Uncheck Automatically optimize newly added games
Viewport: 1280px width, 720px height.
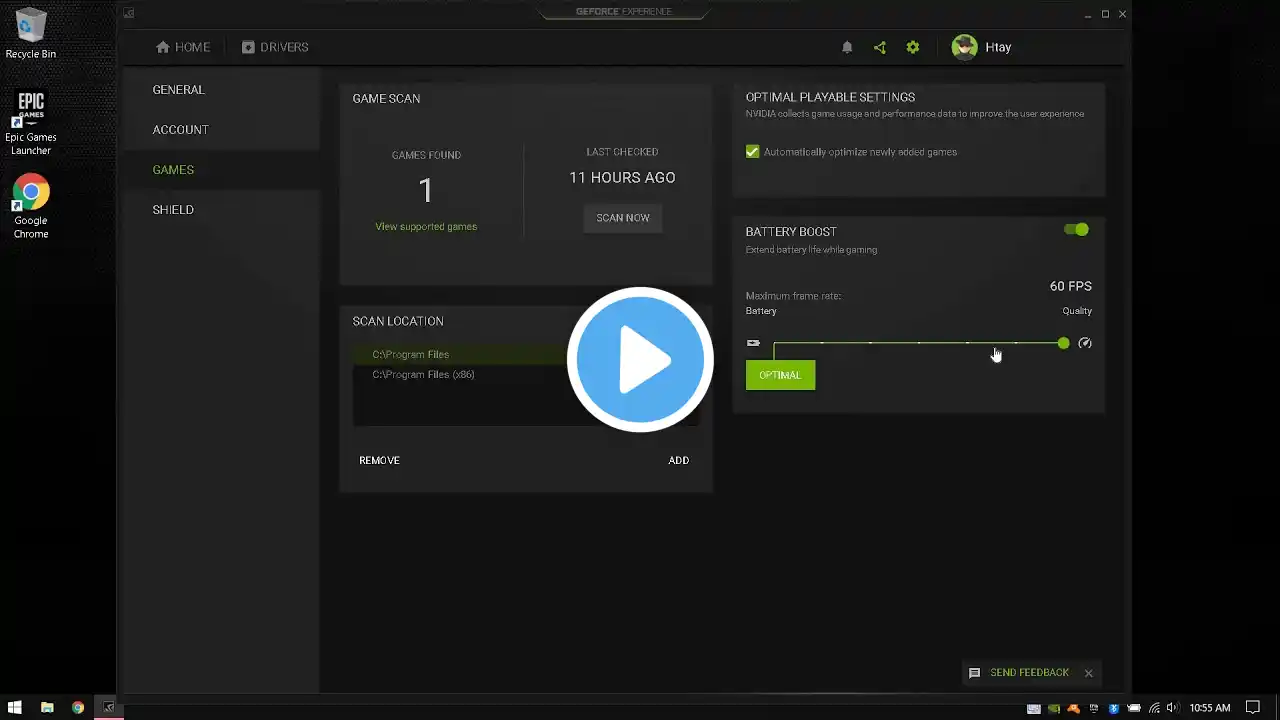click(x=752, y=152)
